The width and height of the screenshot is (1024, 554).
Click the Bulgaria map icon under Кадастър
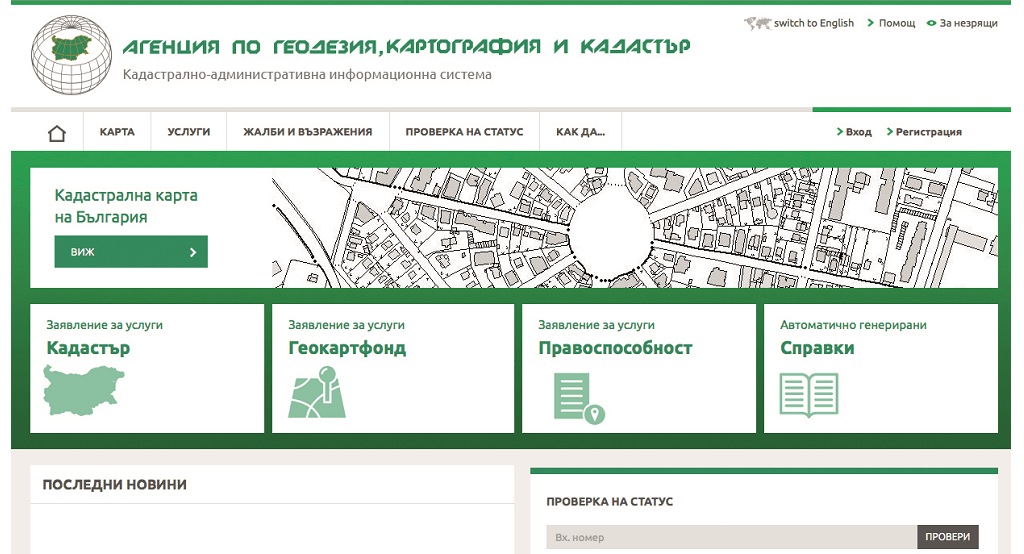84,391
